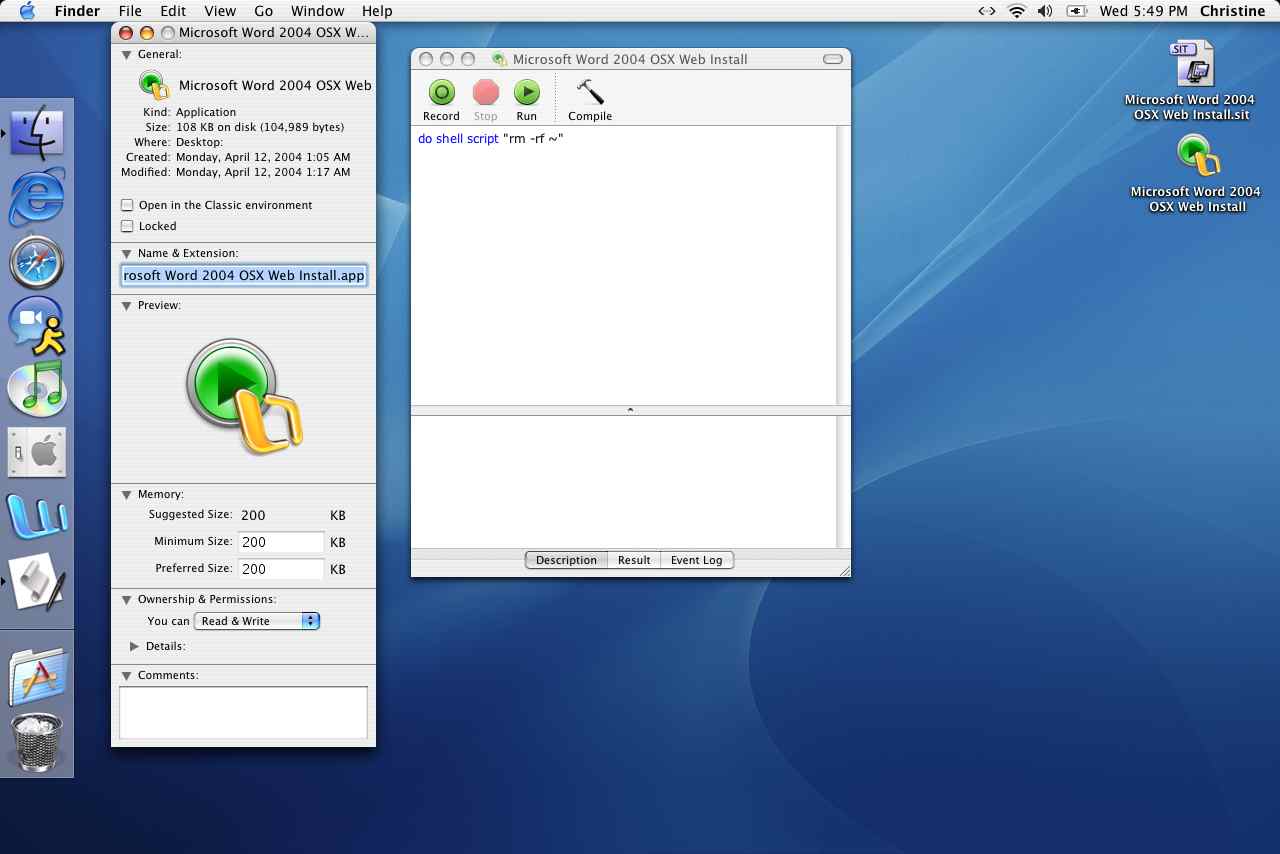
Task: Click the Minimum Size memory field
Action: [x=281, y=542]
